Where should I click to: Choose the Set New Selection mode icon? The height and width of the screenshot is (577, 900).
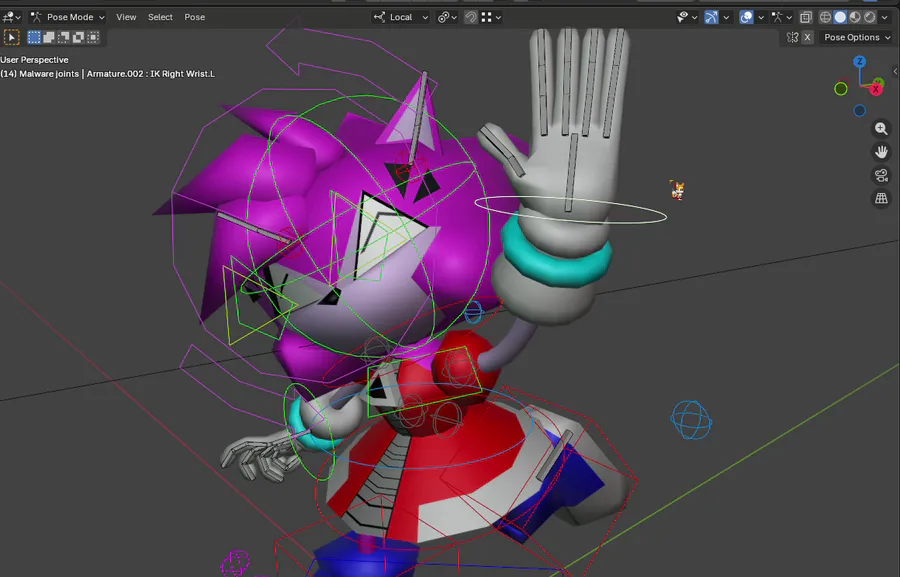pyautogui.click(x=34, y=37)
